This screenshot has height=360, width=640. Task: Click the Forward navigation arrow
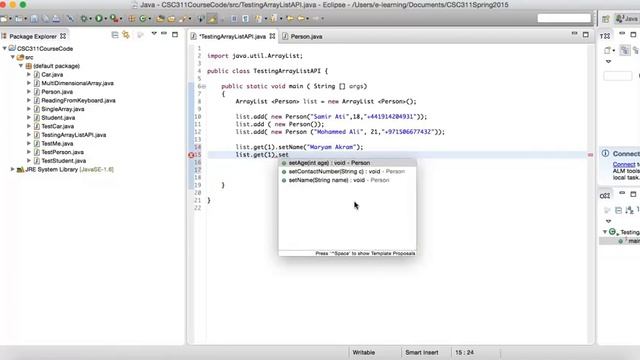316,19
